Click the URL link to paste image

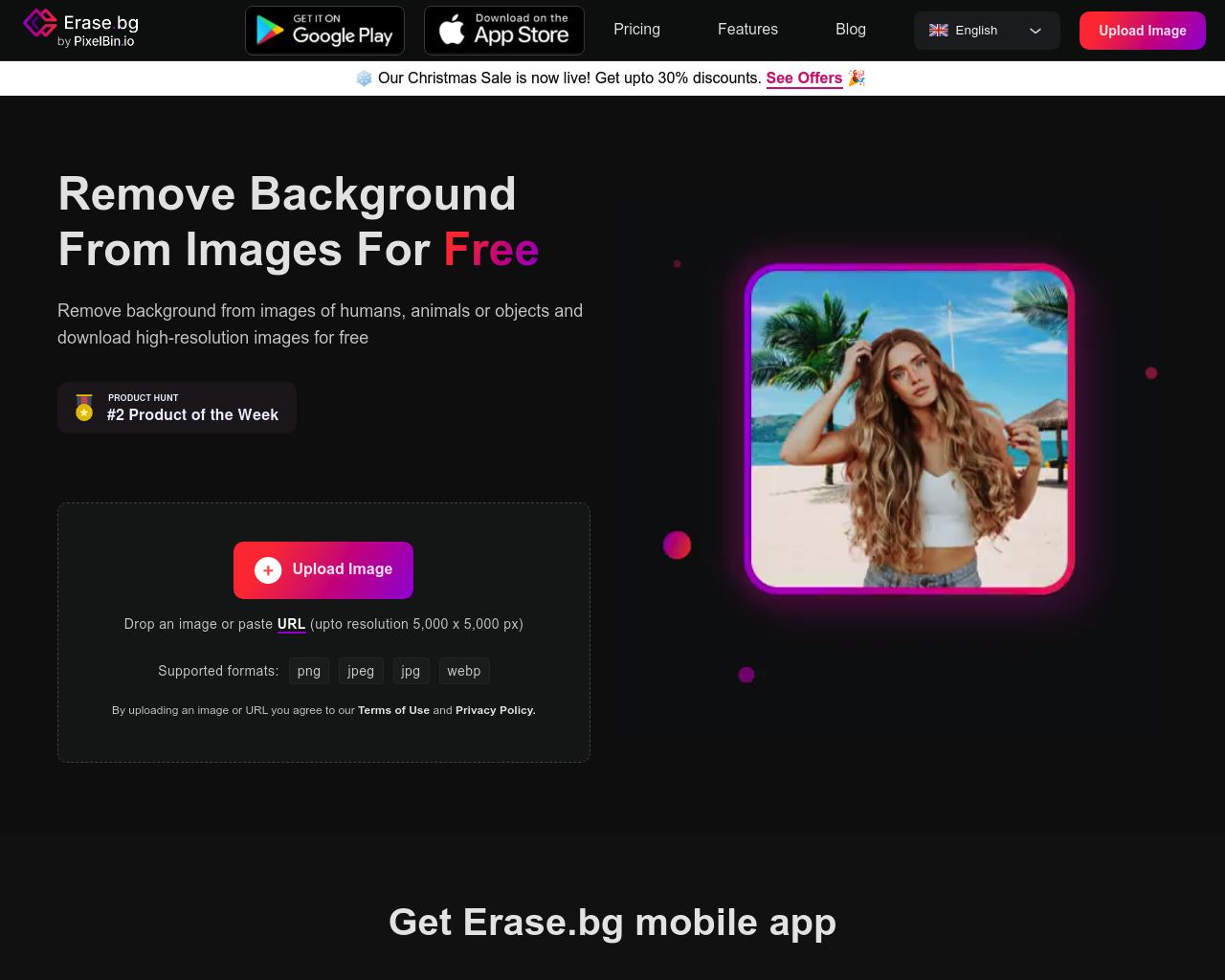[x=291, y=624]
